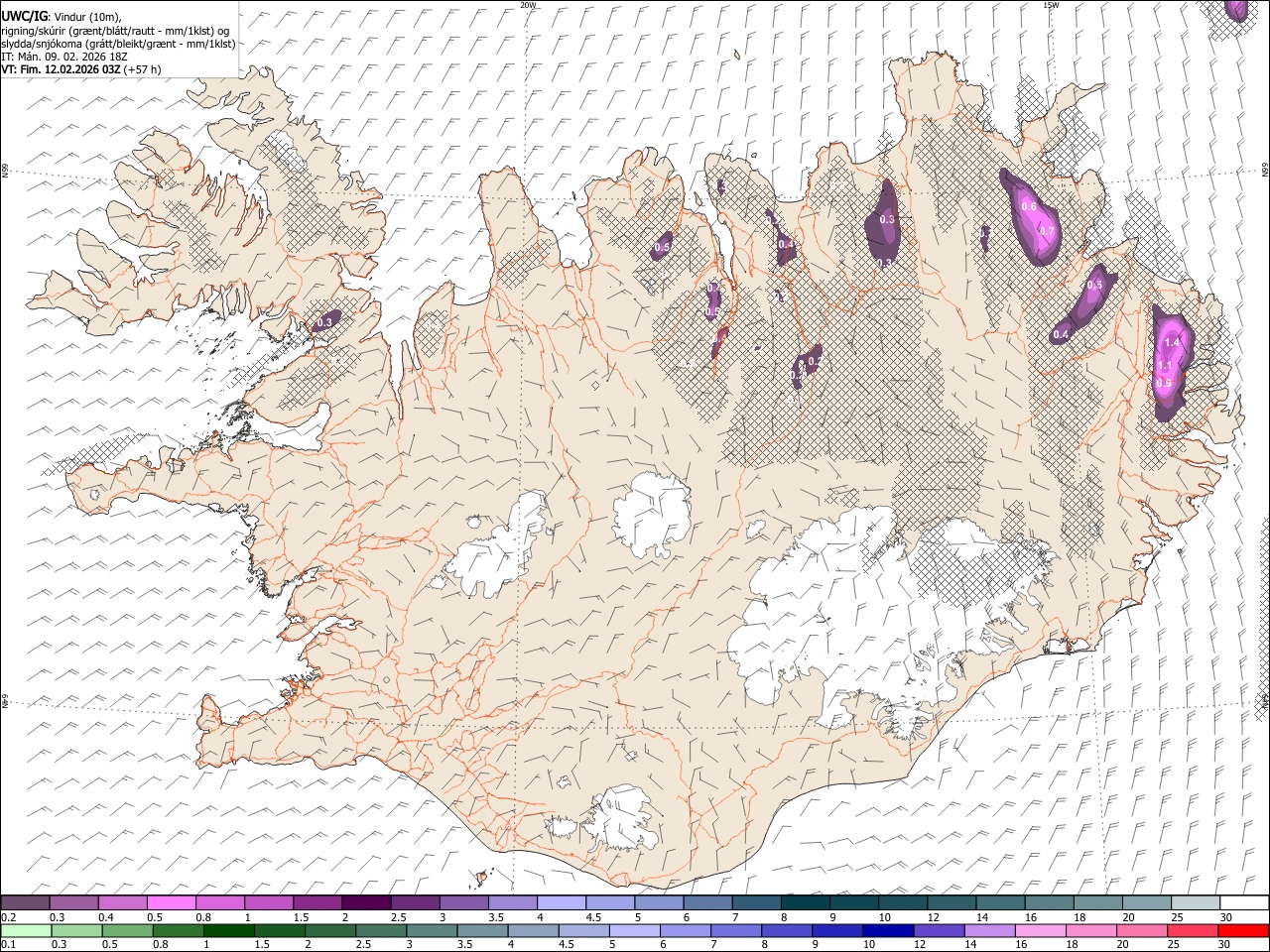
Task: Select the "Vindur (10m)," header text
Action: point(88,16)
